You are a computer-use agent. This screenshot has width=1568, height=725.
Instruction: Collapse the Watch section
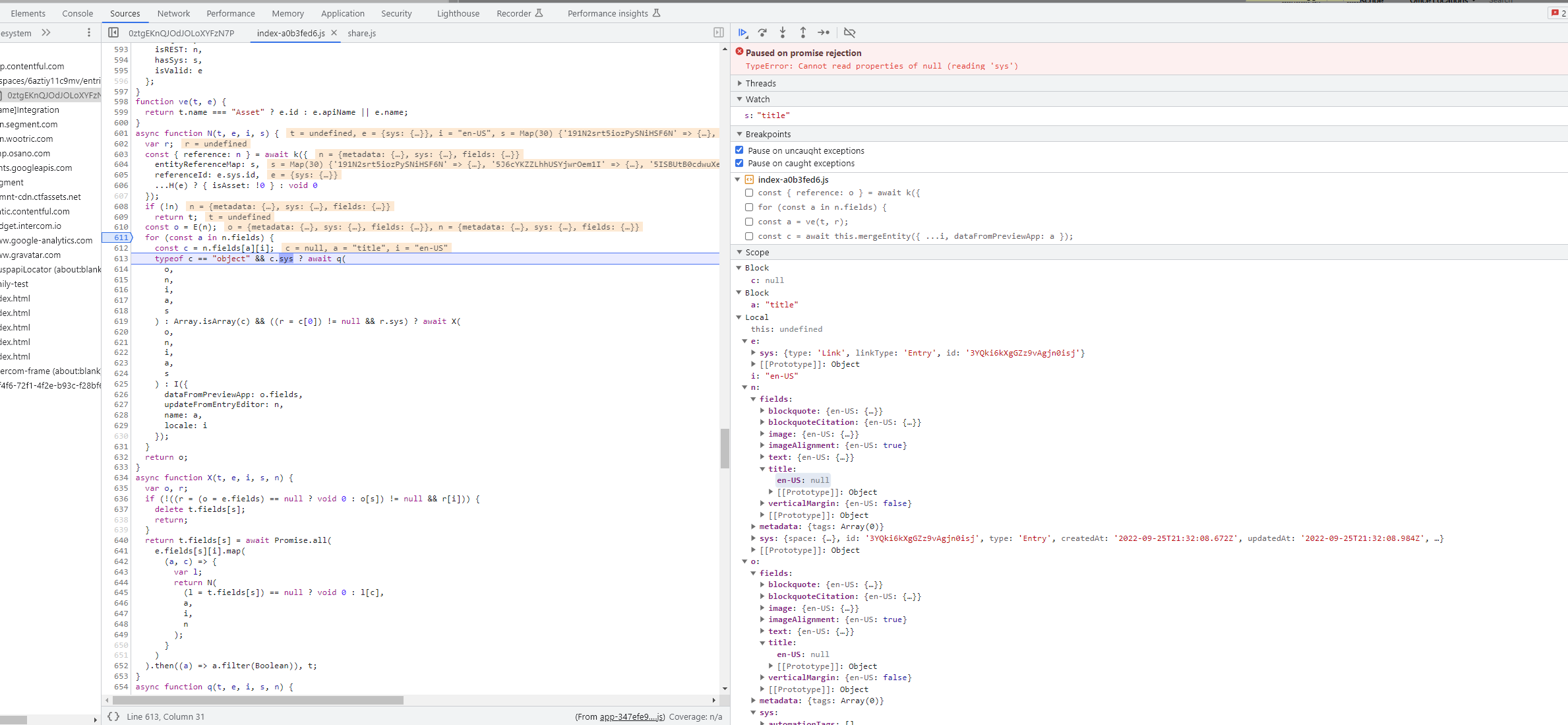click(740, 98)
